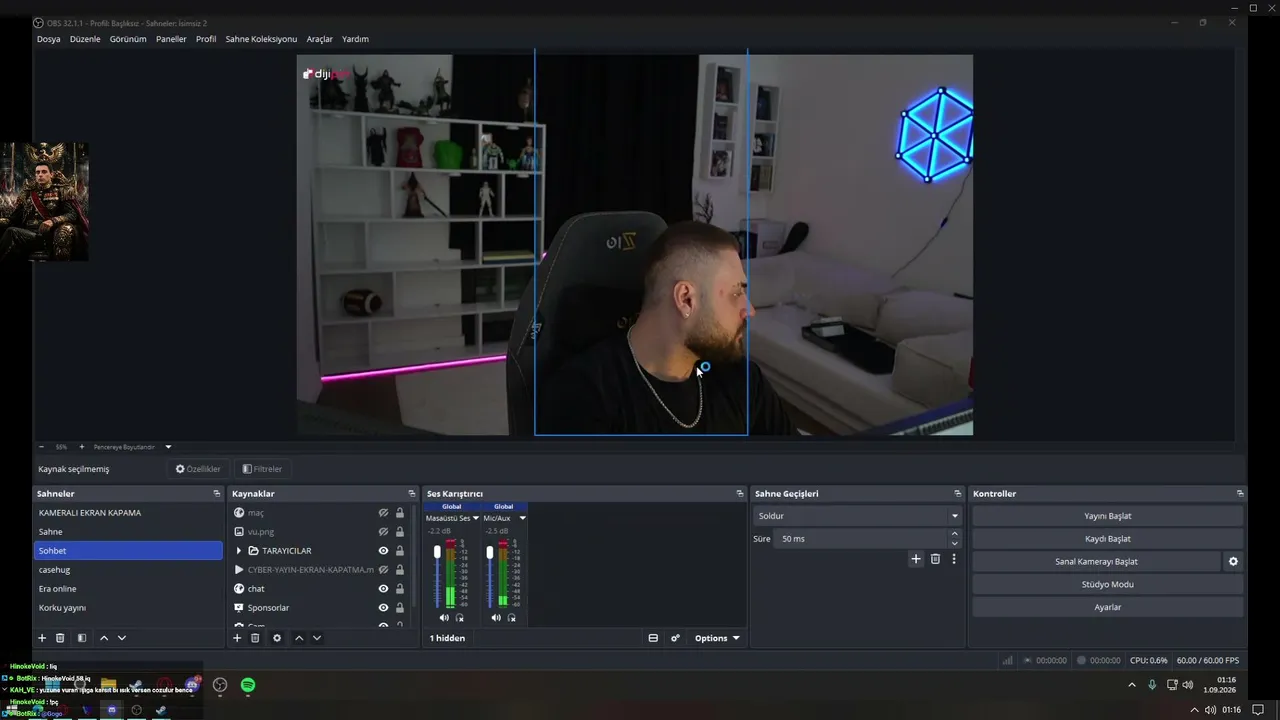Open Spotify from the taskbar

coord(248,685)
